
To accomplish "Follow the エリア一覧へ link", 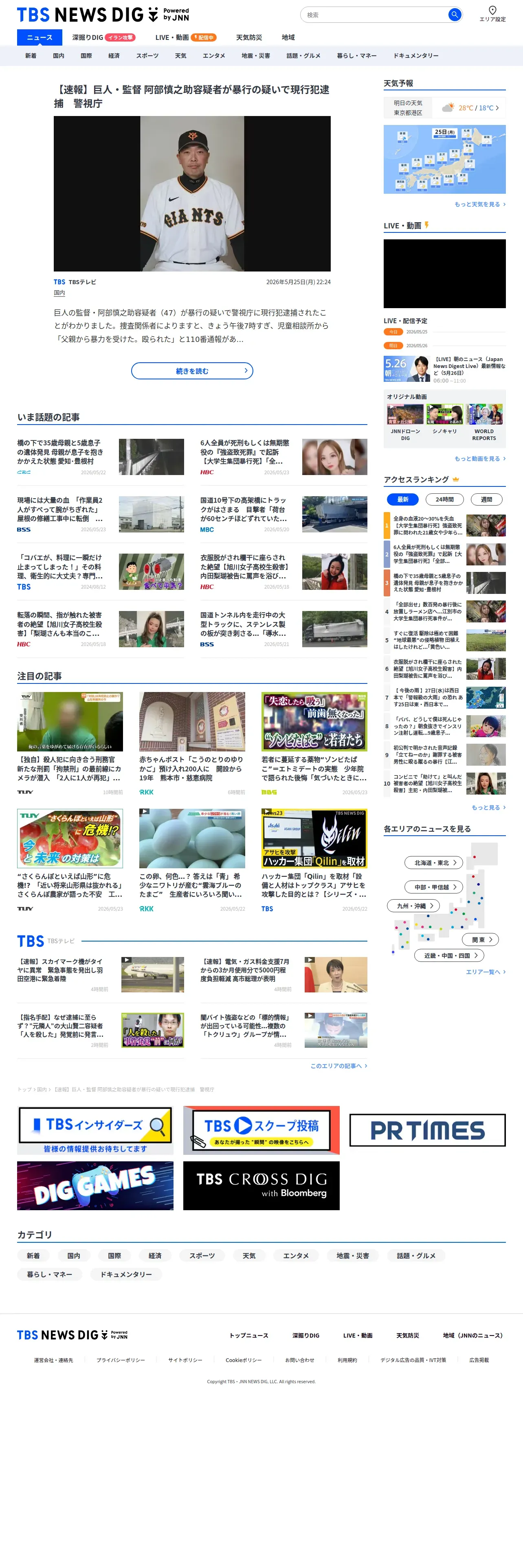I will click(486, 972).
